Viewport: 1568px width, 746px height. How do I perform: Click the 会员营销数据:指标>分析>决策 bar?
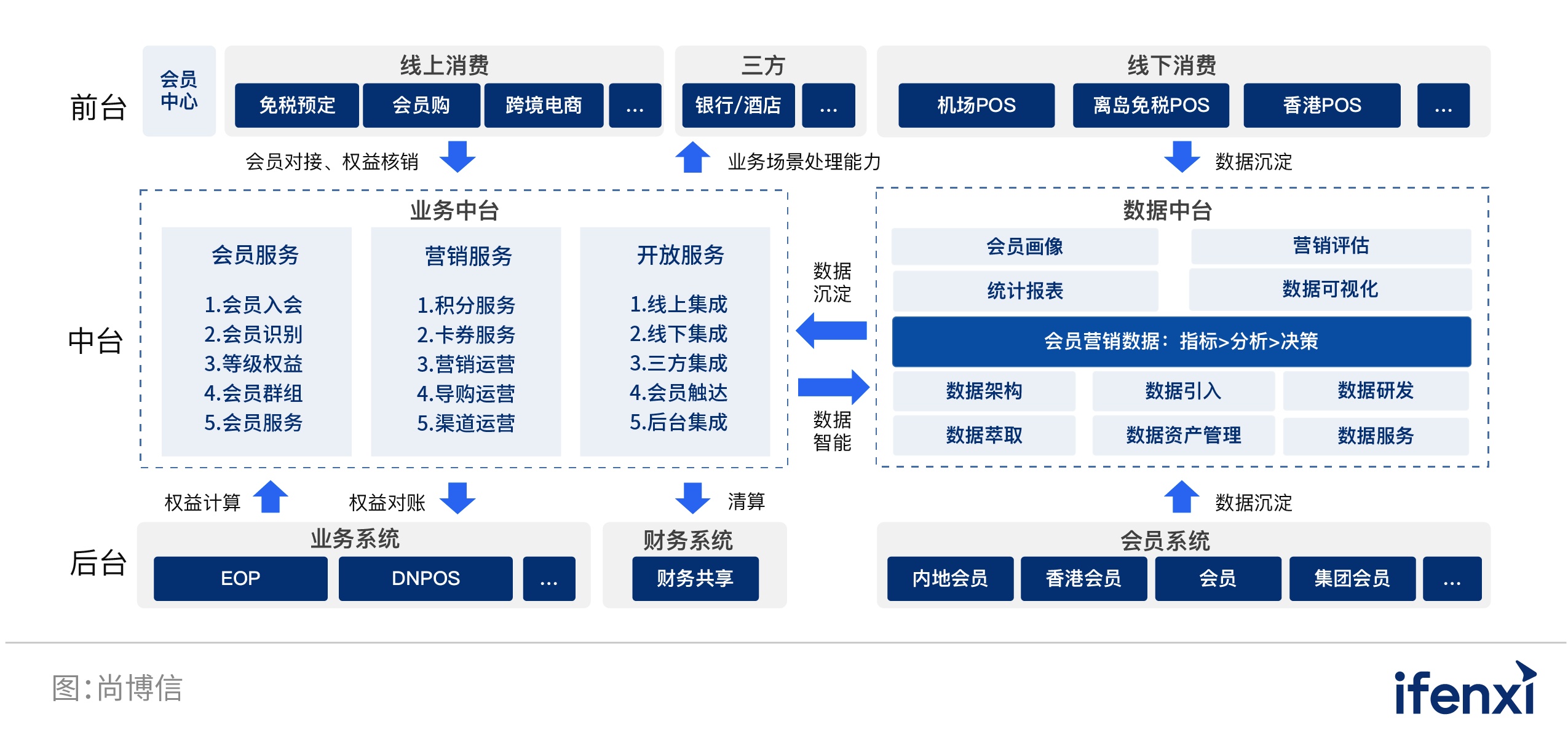[1181, 341]
